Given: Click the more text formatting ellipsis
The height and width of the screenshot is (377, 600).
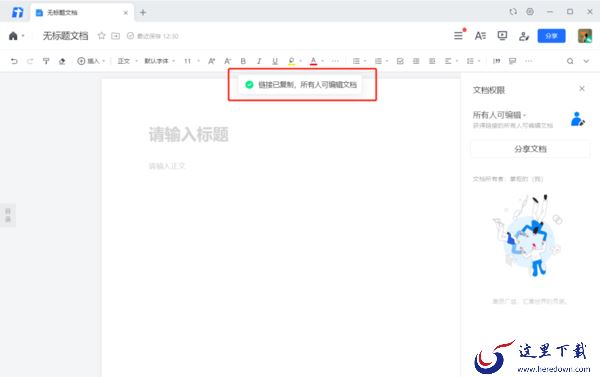Looking at the screenshot, I should tap(335, 61).
